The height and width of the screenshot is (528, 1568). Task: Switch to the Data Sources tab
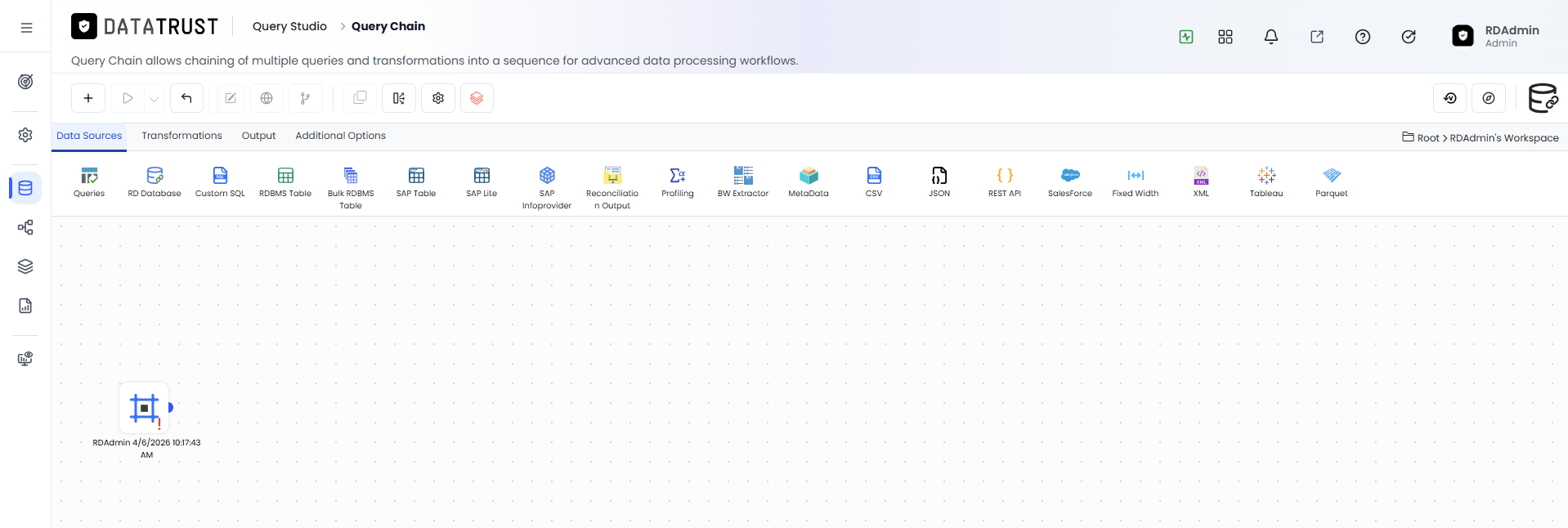point(89,136)
